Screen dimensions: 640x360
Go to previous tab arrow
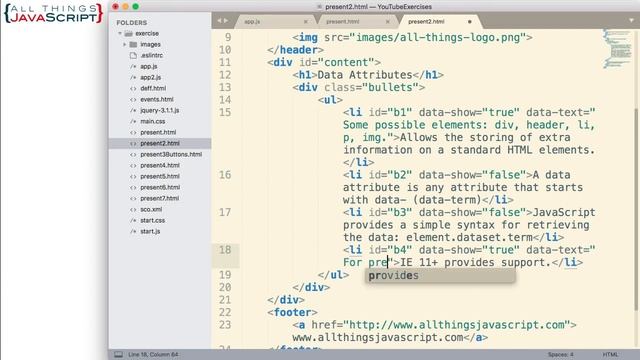[x=220, y=21]
